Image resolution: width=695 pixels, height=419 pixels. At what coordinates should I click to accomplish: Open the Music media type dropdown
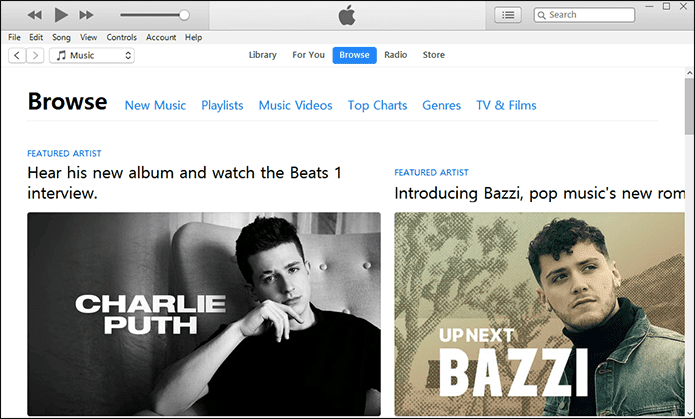[x=92, y=55]
